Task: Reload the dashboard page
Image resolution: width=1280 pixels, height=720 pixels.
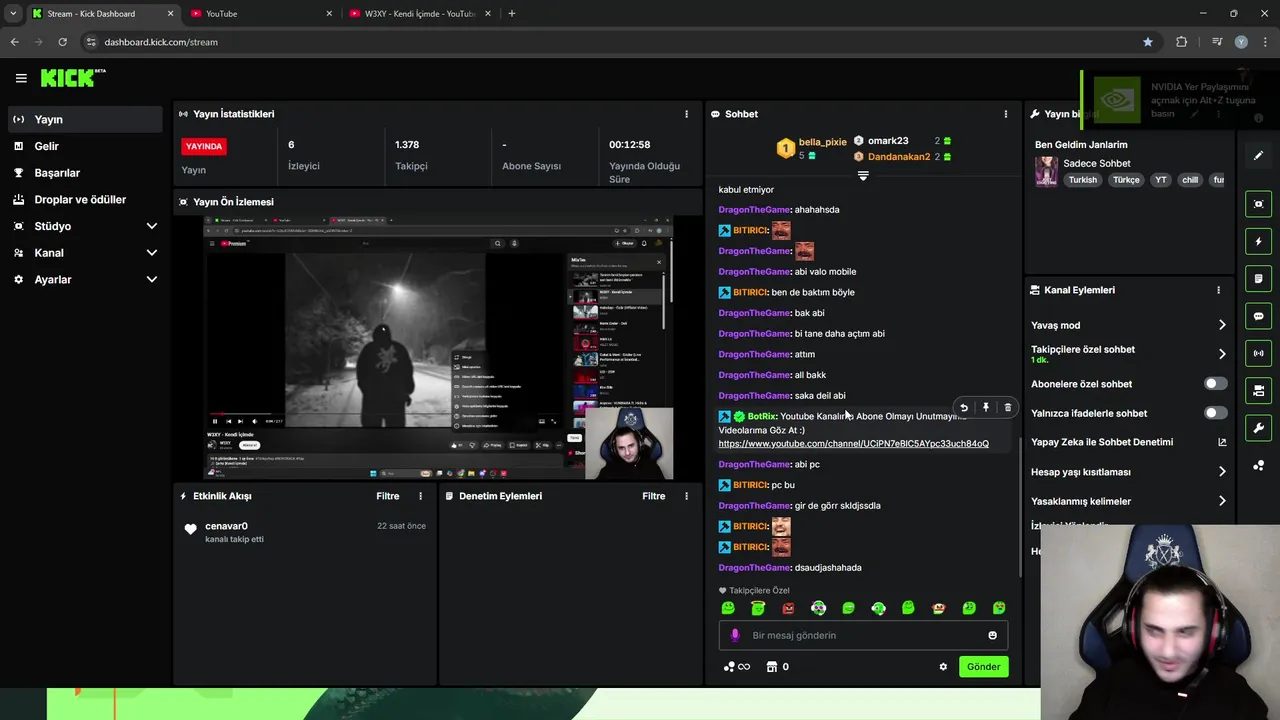Action: click(62, 42)
